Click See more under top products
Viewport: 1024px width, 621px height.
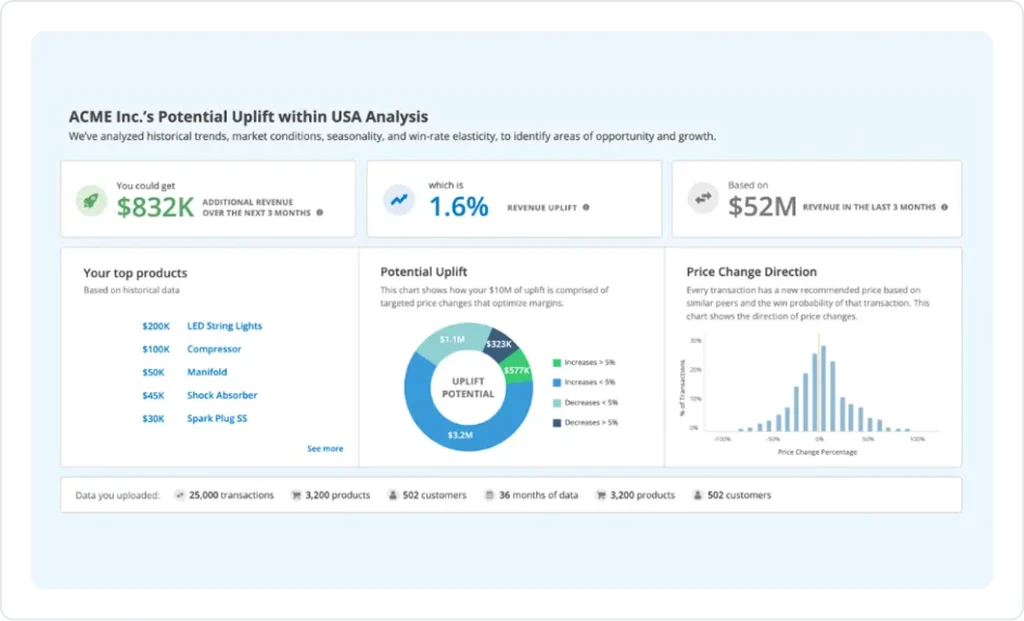[x=325, y=449]
